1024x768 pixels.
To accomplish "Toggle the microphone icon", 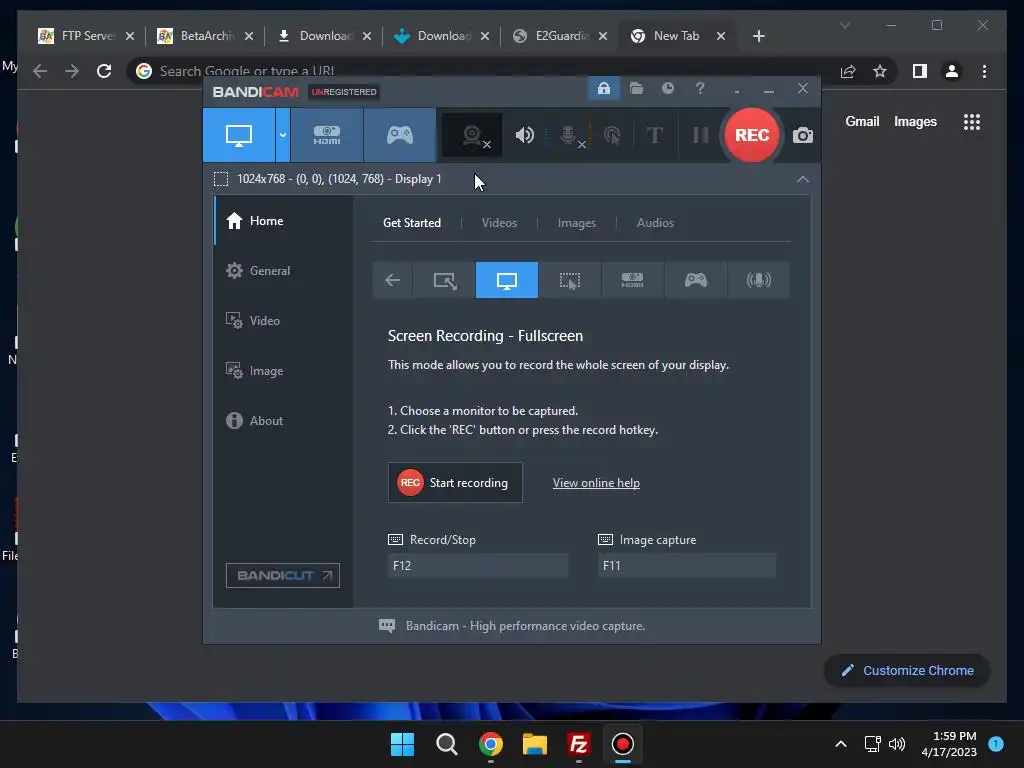I will [x=569, y=135].
